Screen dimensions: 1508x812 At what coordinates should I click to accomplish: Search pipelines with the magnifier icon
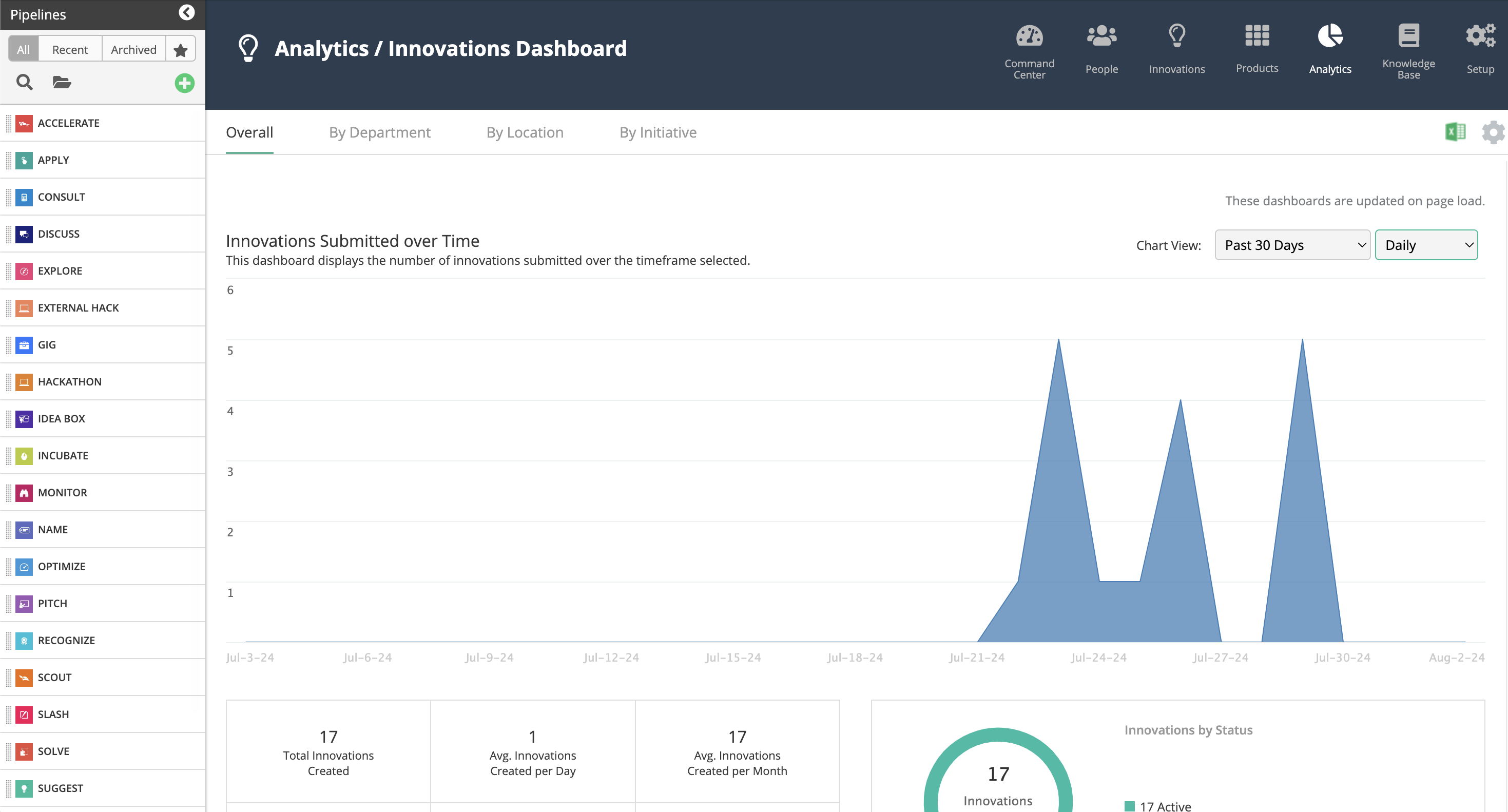point(24,83)
